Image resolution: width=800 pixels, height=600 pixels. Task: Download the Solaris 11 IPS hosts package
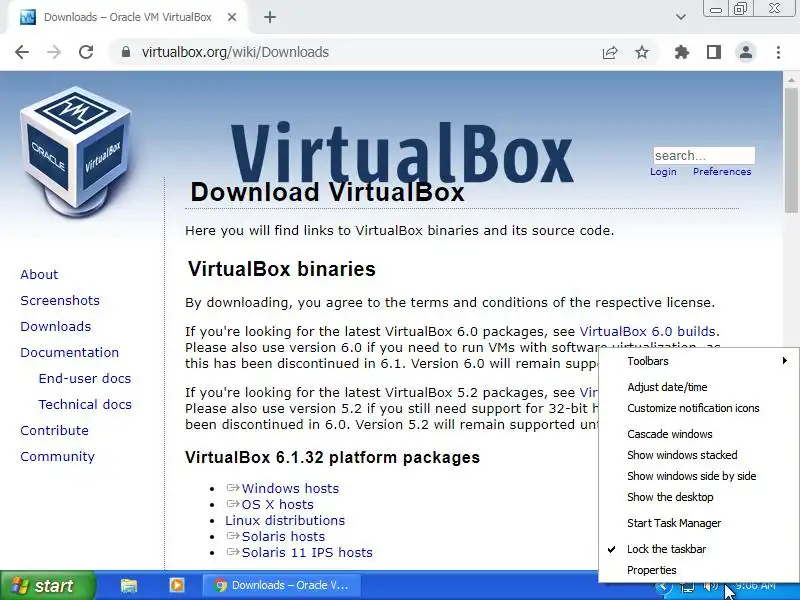coord(307,553)
